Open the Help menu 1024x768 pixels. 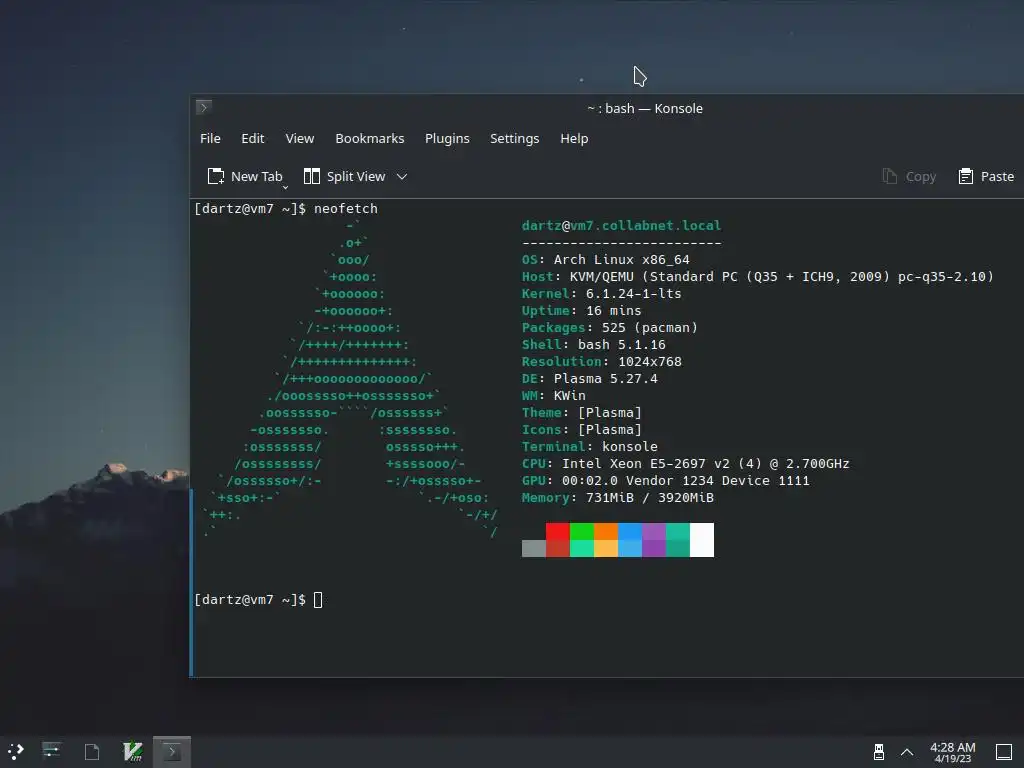(x=574, y=138)
